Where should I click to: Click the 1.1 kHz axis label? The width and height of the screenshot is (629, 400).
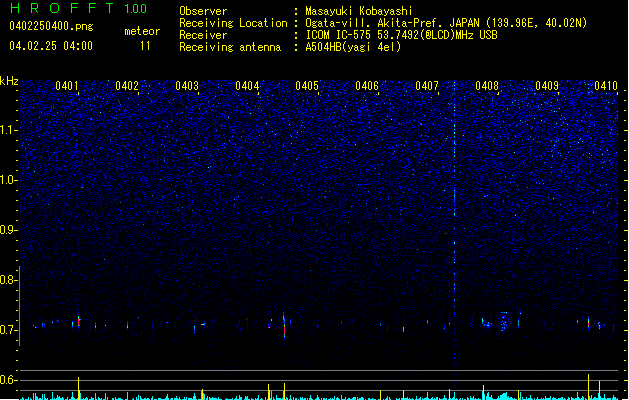pos(9,130)
